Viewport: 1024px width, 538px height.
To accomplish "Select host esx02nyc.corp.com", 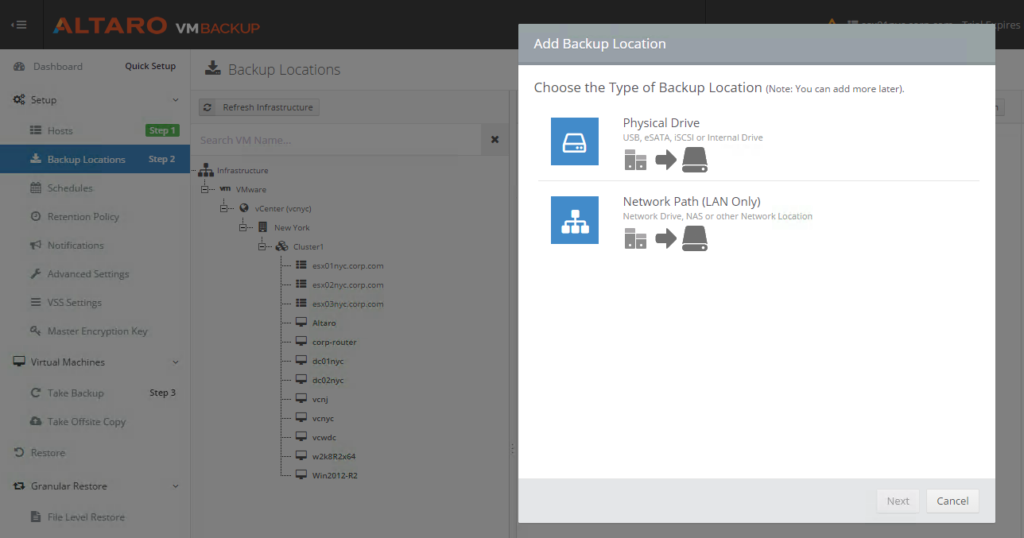I will point(347,285).
